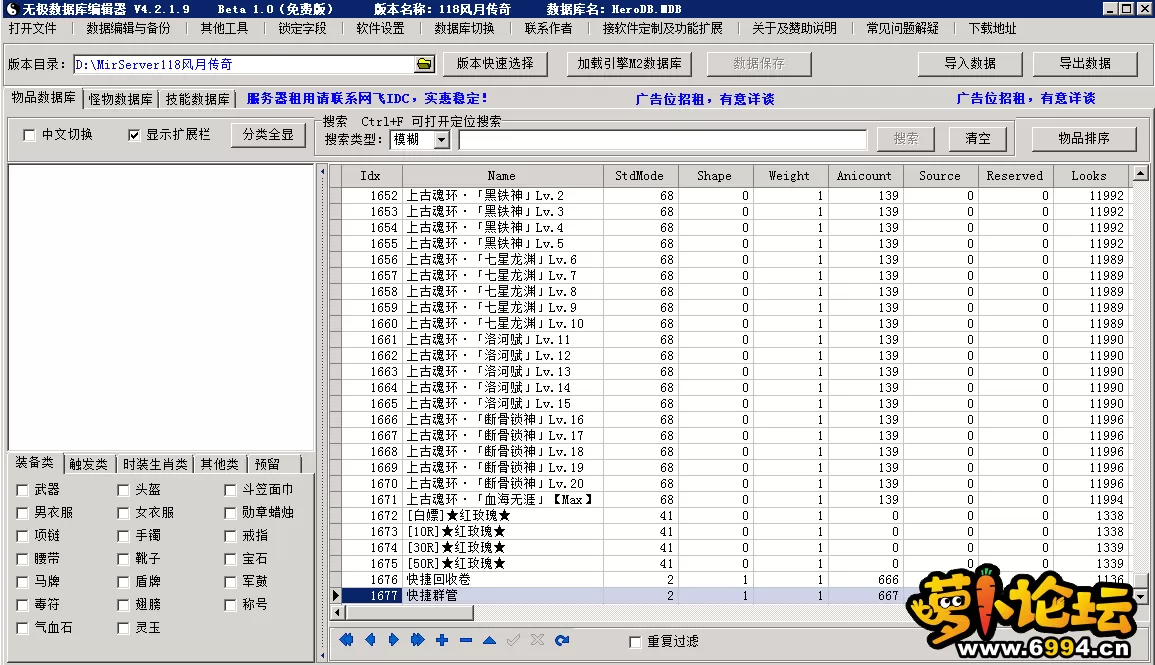The image size is (1155, 665).
Task: Click the 加载引擎M2数据库 button
Action: (630, 63)
